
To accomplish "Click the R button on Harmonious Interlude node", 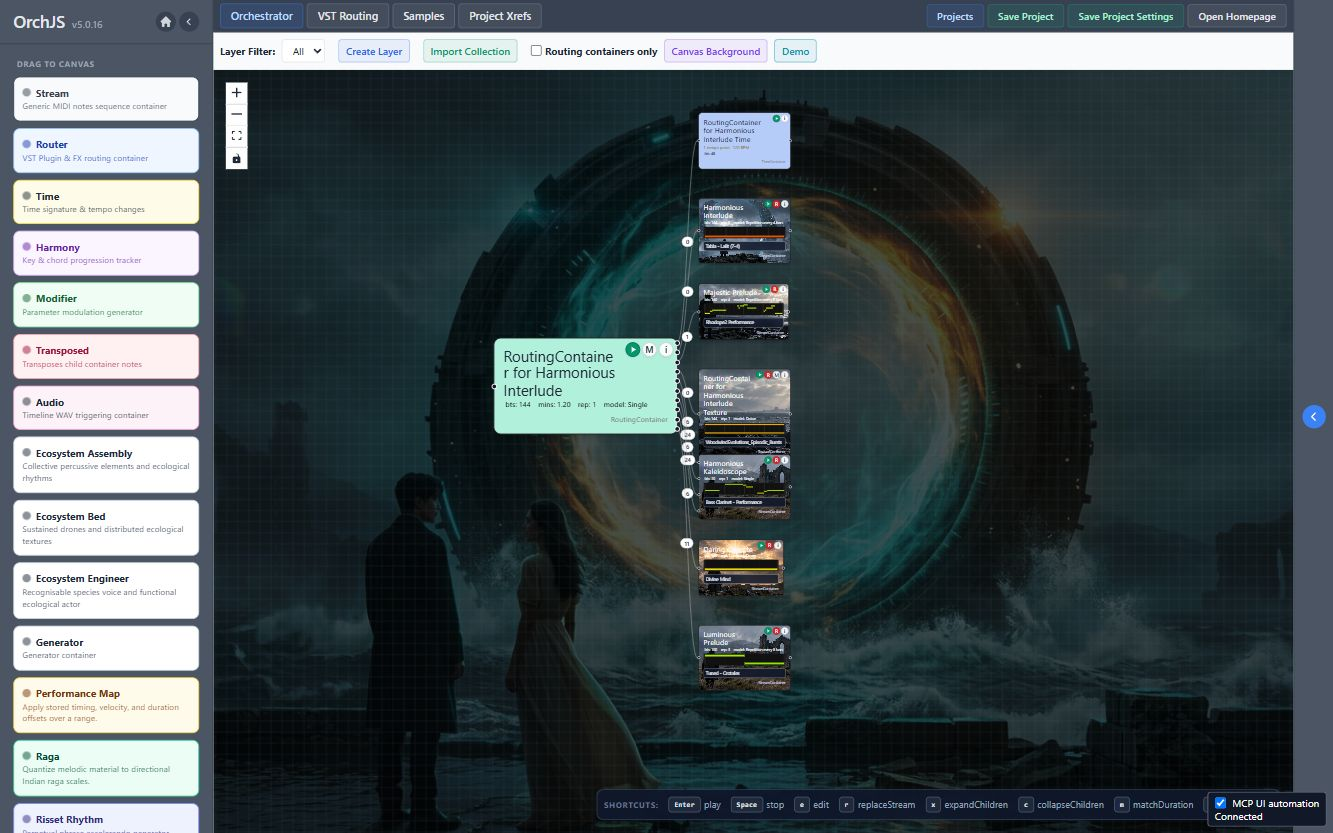I will coord(776,204).
